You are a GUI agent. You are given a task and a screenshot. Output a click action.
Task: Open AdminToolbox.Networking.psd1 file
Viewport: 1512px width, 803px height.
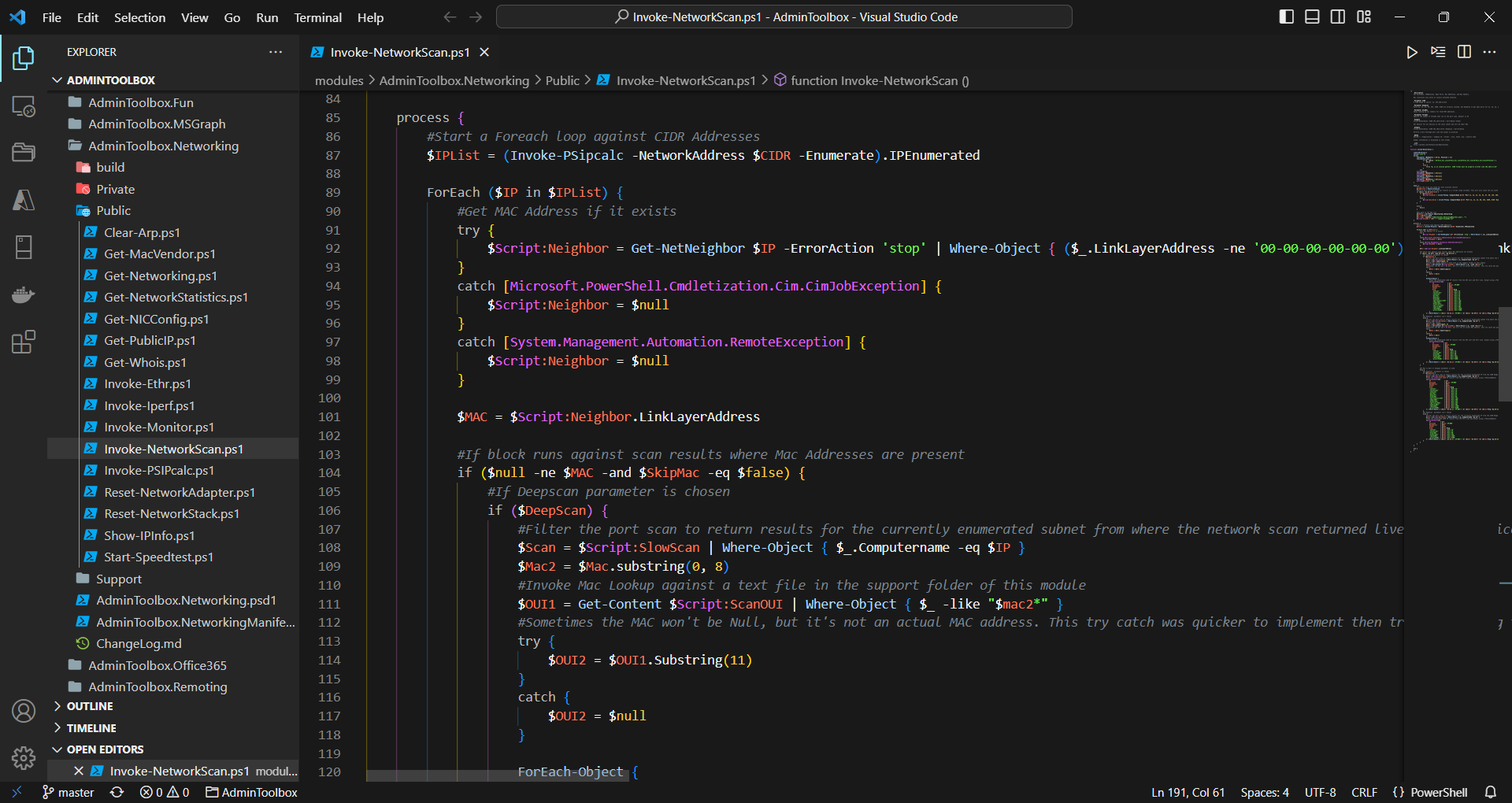[x=173, y=600]
